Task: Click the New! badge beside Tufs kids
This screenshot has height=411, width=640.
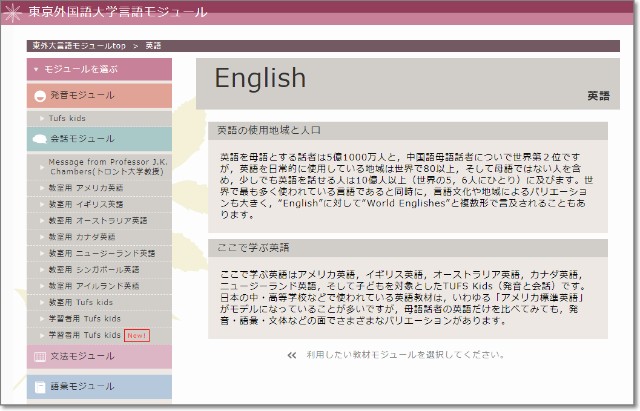Action: click(x=137, y=334)
